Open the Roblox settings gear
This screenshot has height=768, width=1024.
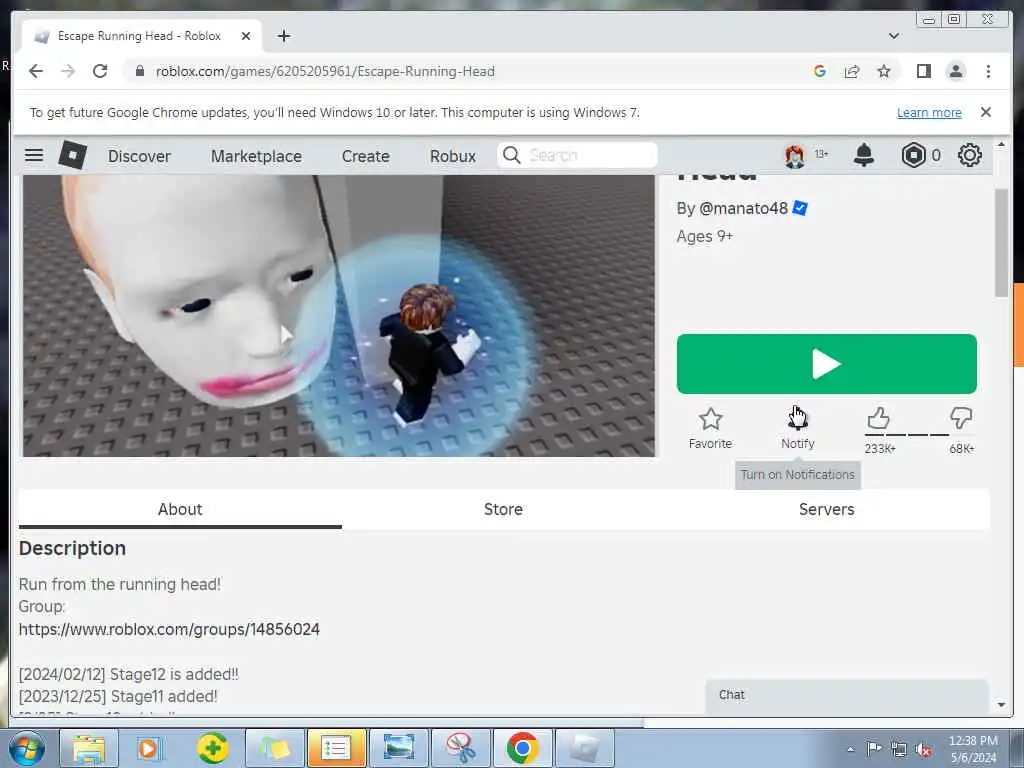969,155
